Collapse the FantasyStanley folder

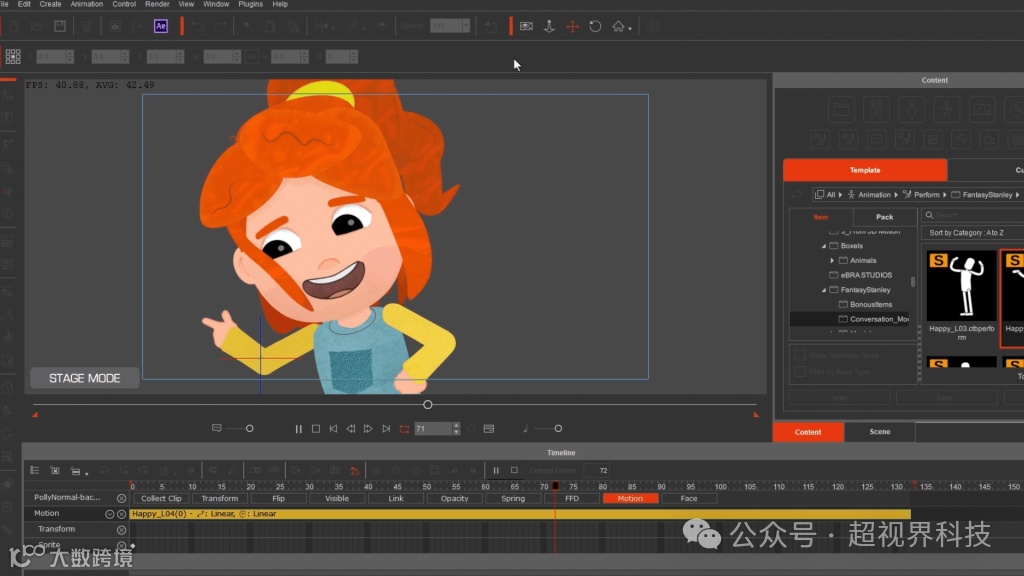click(824, 290)
